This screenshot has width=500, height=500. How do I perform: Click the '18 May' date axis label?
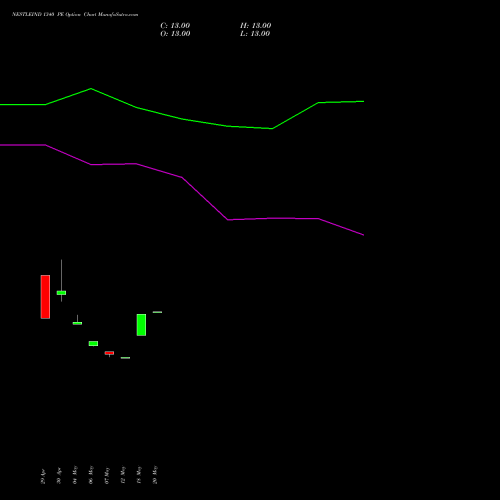(x=139, y=475)
